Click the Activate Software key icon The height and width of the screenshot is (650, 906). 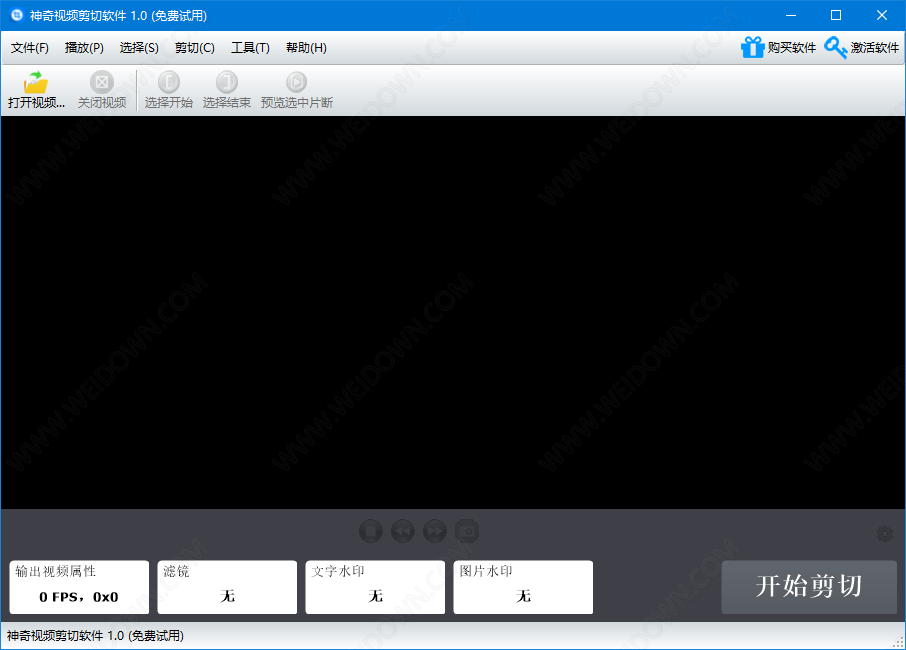click(x=836, y=47)
